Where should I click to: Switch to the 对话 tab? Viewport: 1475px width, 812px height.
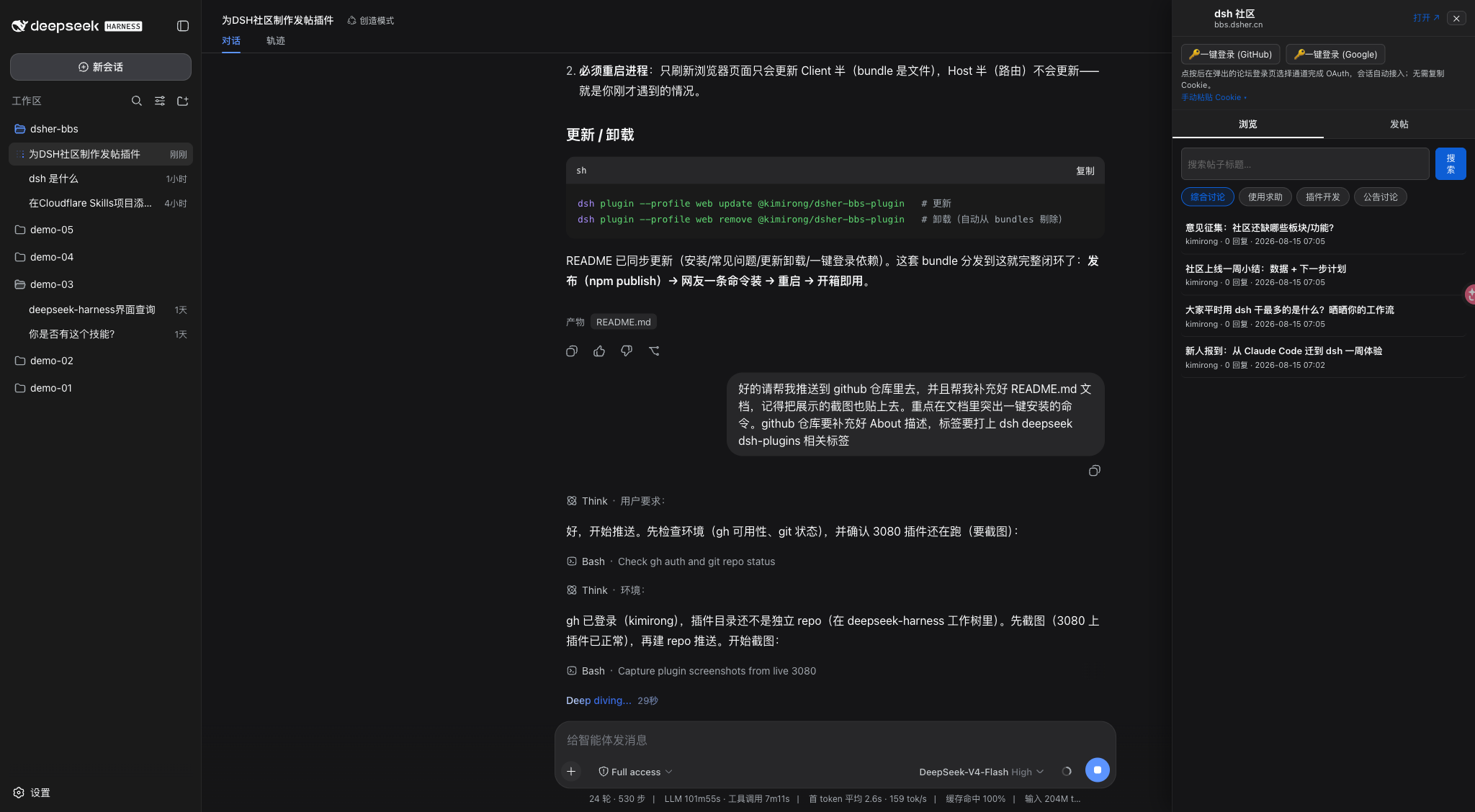(231, 41)
